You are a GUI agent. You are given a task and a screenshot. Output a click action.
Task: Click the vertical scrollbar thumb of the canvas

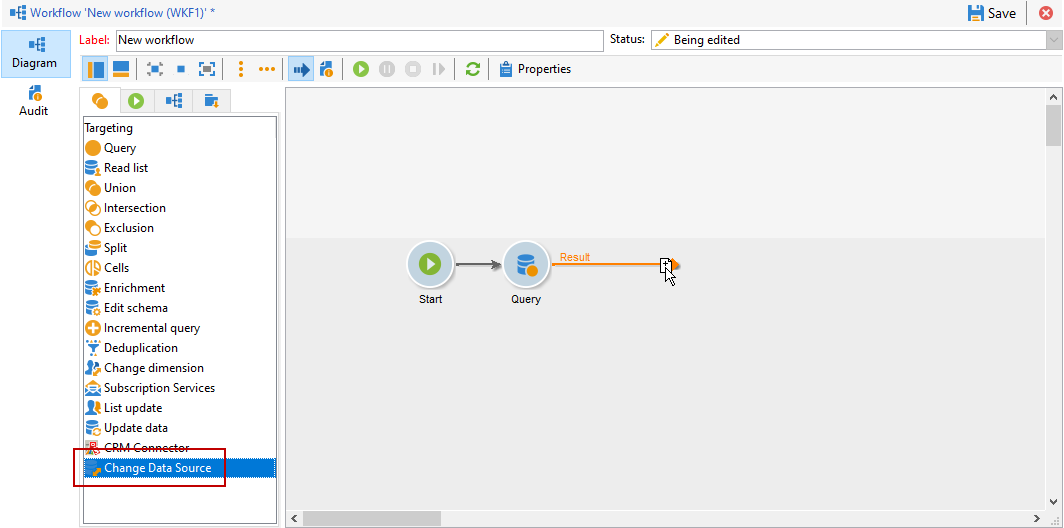pyautogui.click(x=1052, y=126)
